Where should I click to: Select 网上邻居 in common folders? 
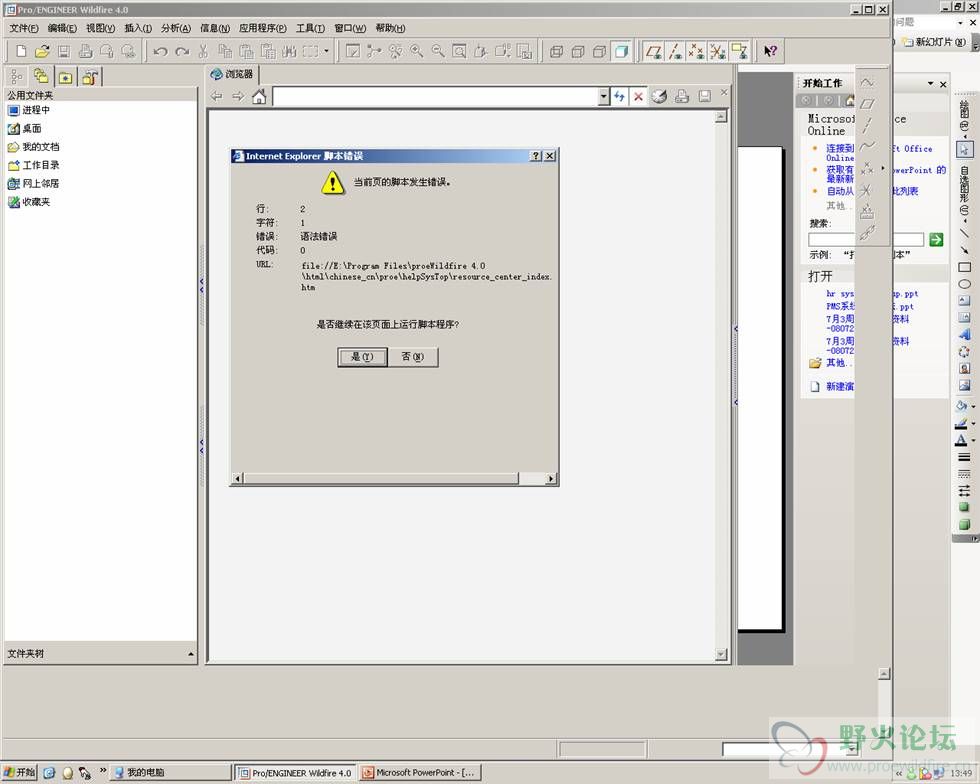33,183
